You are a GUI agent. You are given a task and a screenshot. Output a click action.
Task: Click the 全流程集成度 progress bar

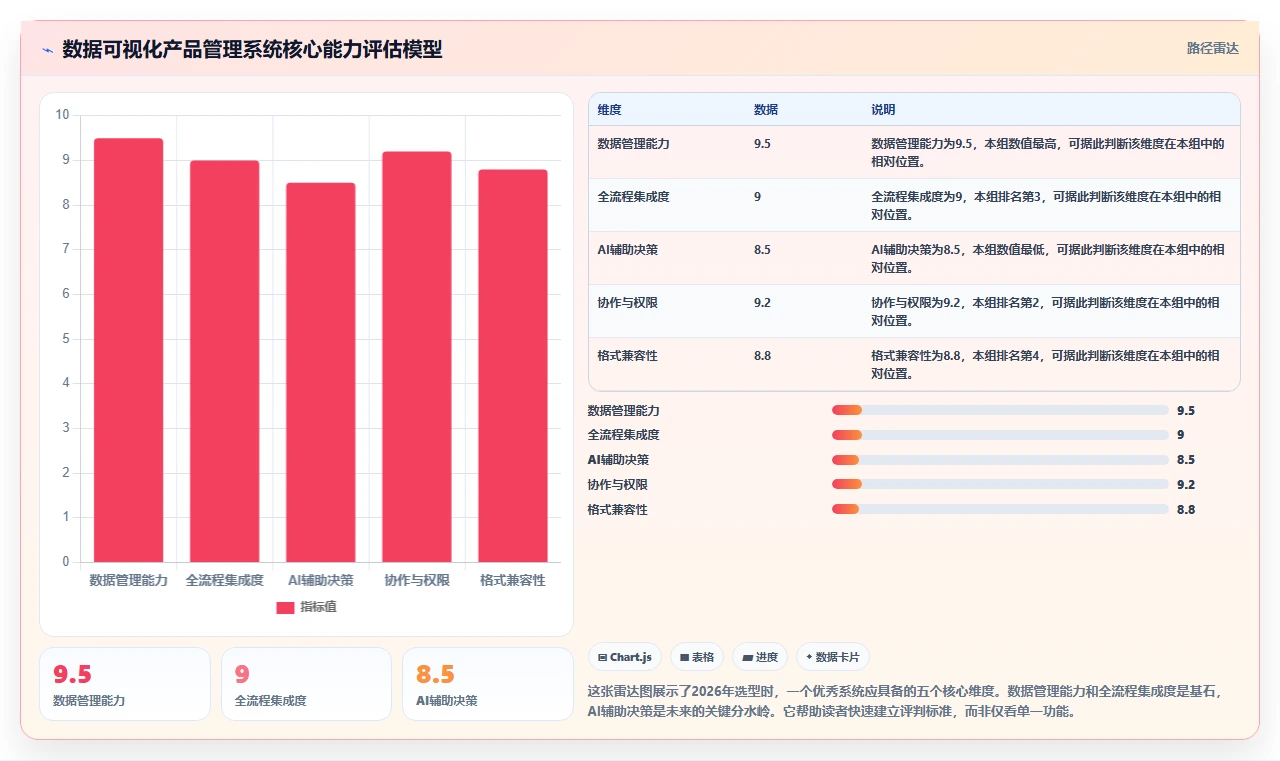pos(1000,435)
